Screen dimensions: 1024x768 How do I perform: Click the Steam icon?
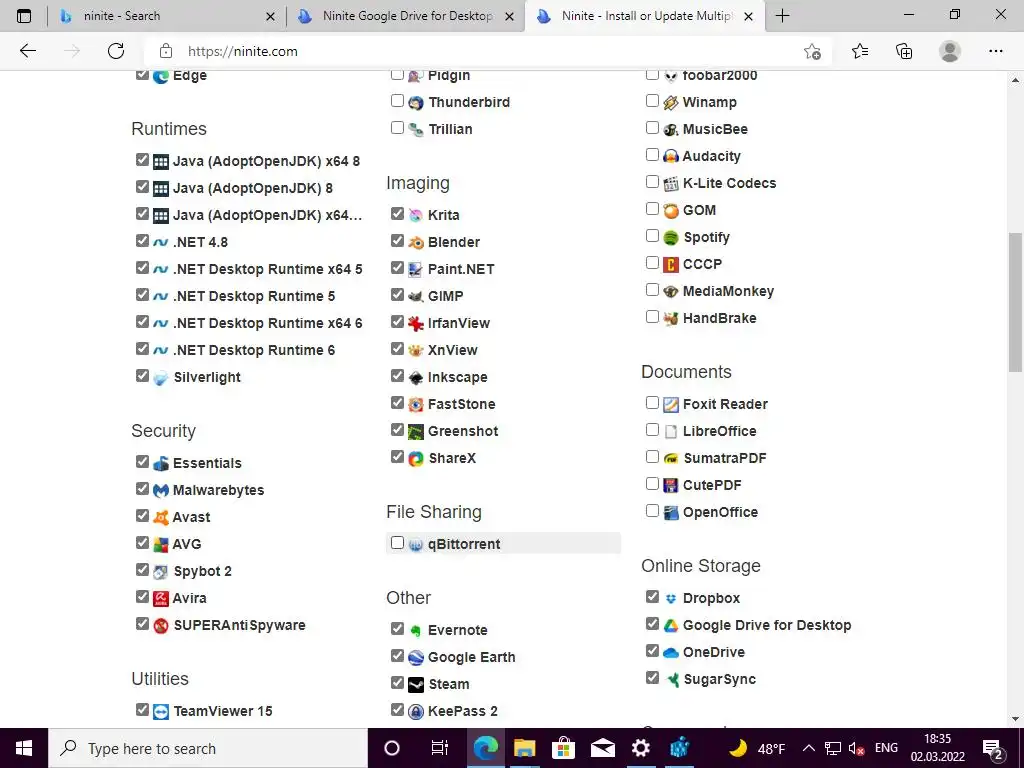coord(416,684)
